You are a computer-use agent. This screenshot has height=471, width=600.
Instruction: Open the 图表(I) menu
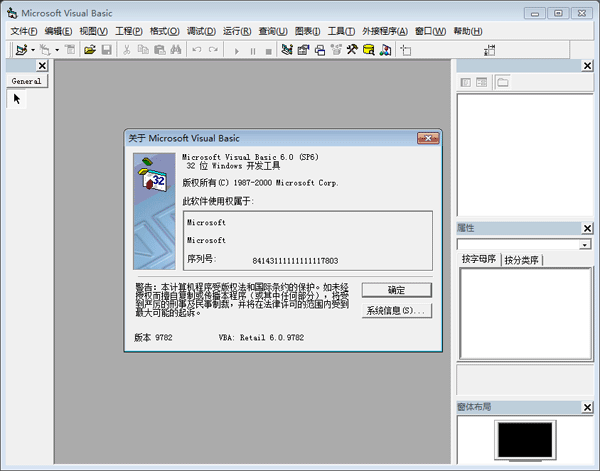point(307,31)
